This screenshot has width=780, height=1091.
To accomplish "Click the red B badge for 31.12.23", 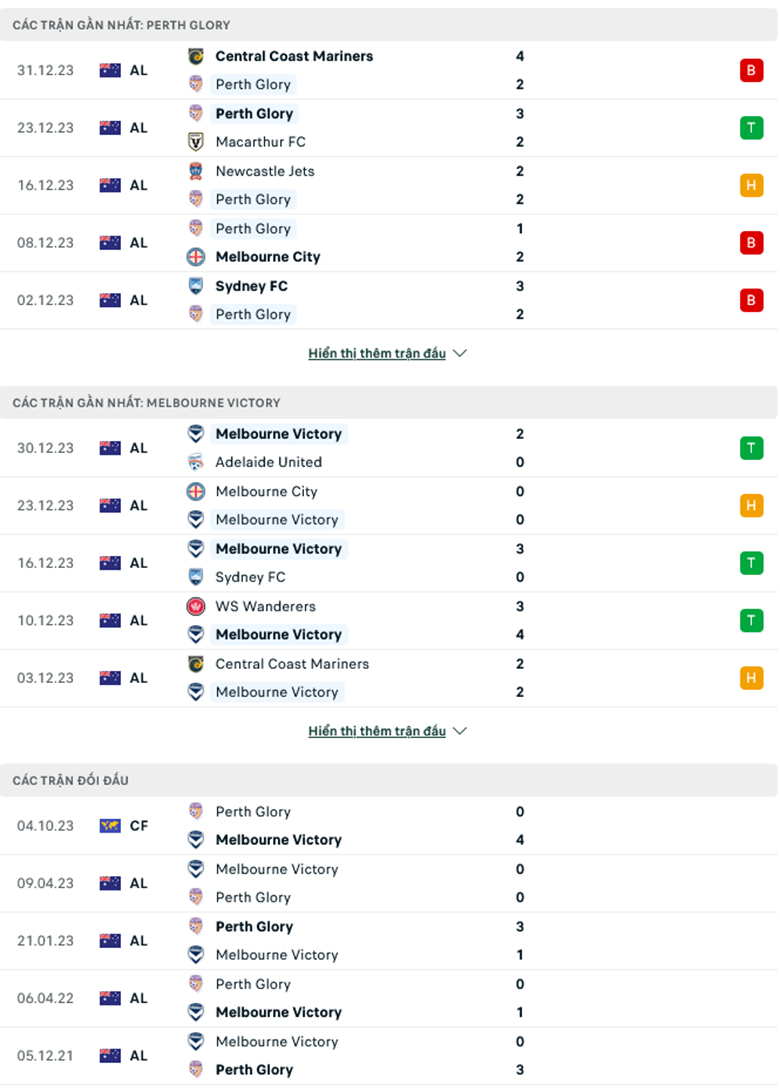I will point(751,70).
